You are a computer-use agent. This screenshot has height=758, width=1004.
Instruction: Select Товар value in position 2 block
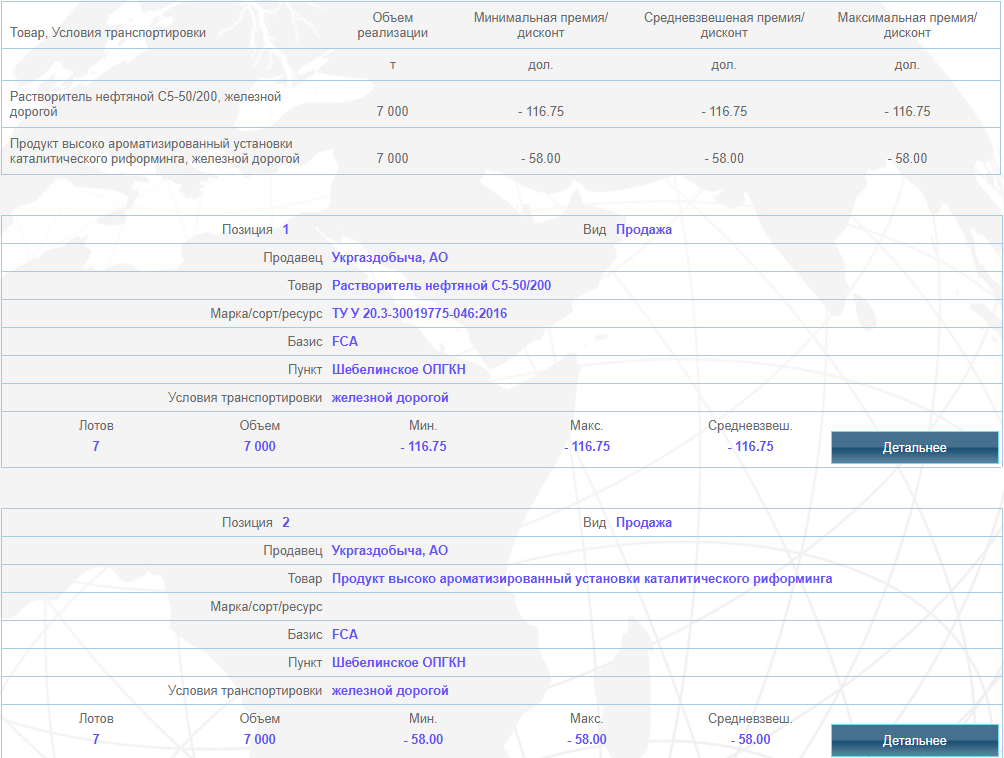point(581,579)
